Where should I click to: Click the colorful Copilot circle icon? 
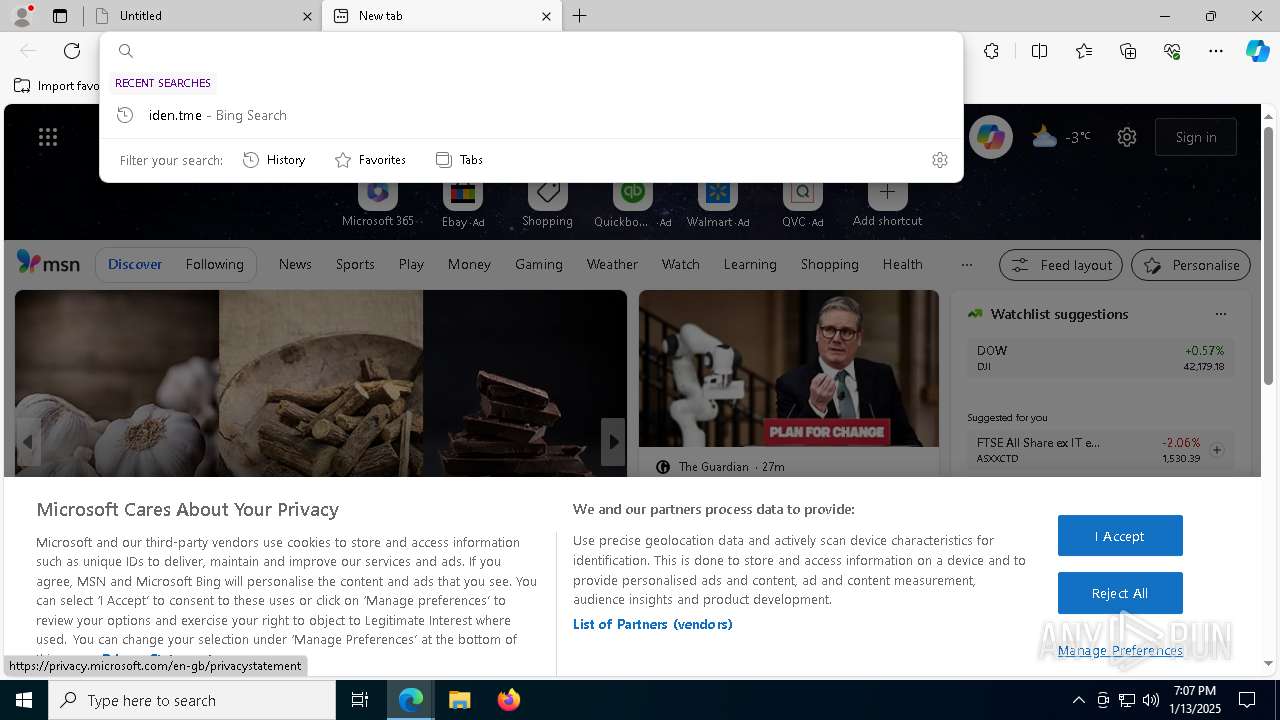(x=990, y=137)
